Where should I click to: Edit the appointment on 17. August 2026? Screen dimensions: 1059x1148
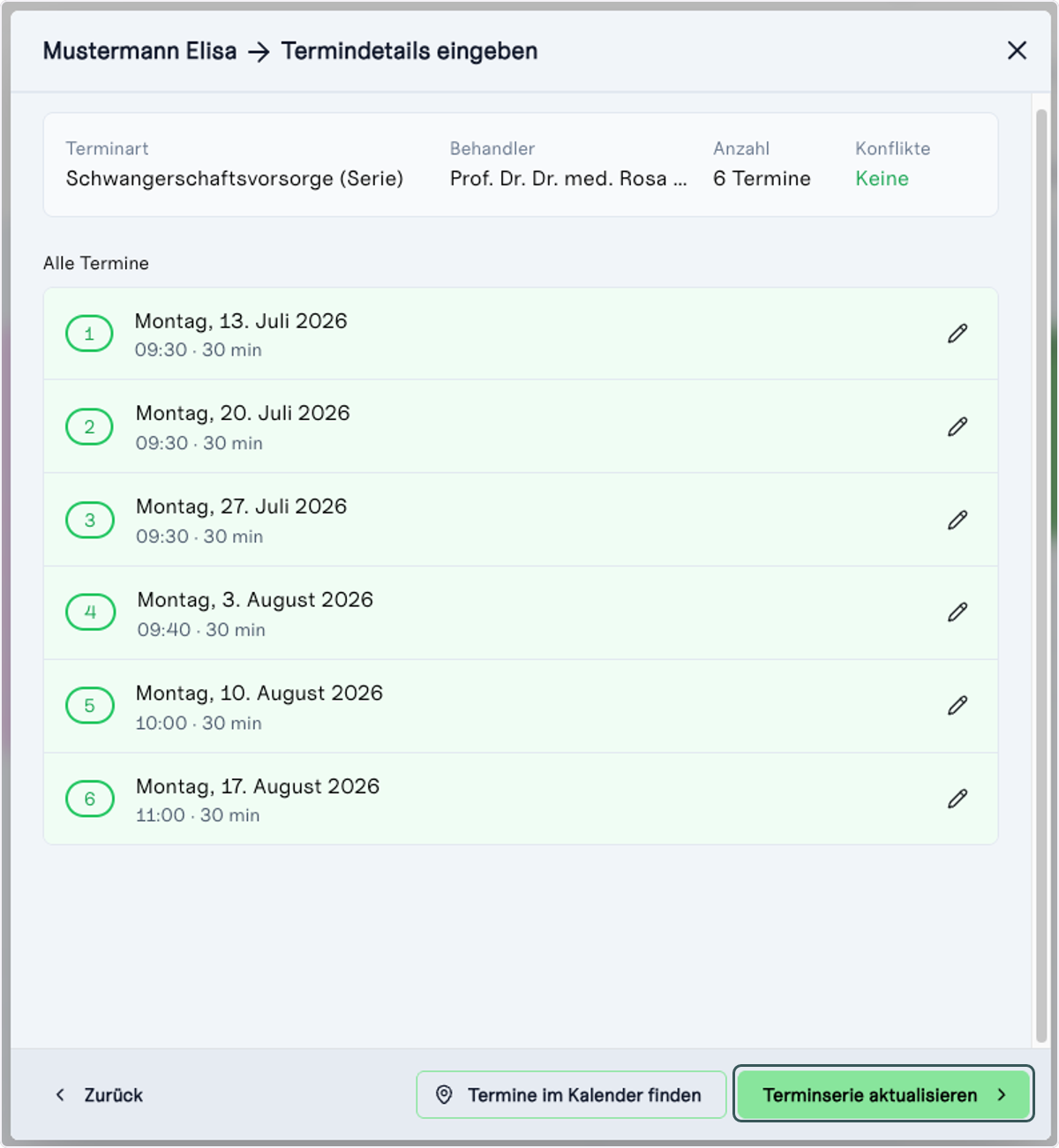click(958, 799)
